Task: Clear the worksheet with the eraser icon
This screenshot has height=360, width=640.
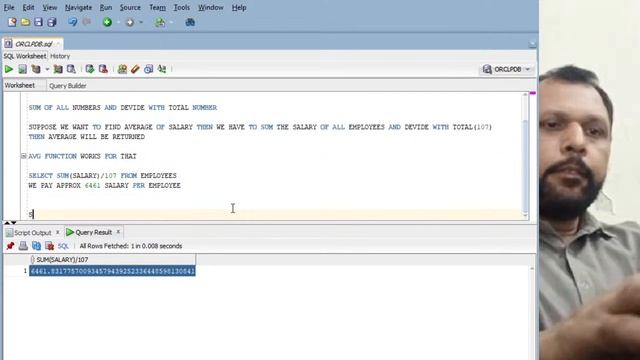Action: pyautogui.click(x=135, y=69)
